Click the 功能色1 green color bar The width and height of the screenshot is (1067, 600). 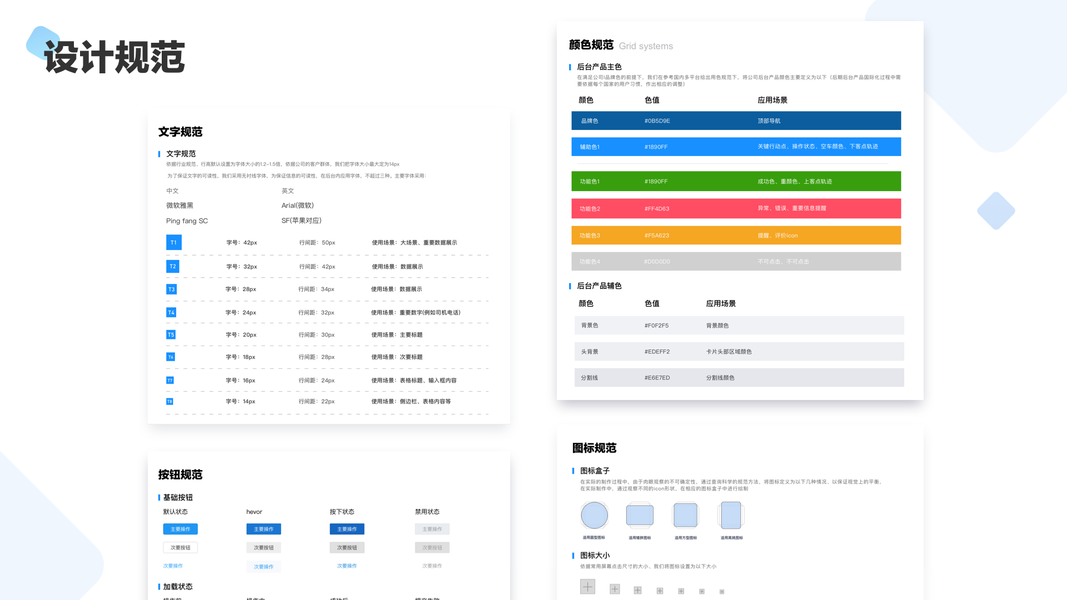pyautogui.click(x=736, y=181)
